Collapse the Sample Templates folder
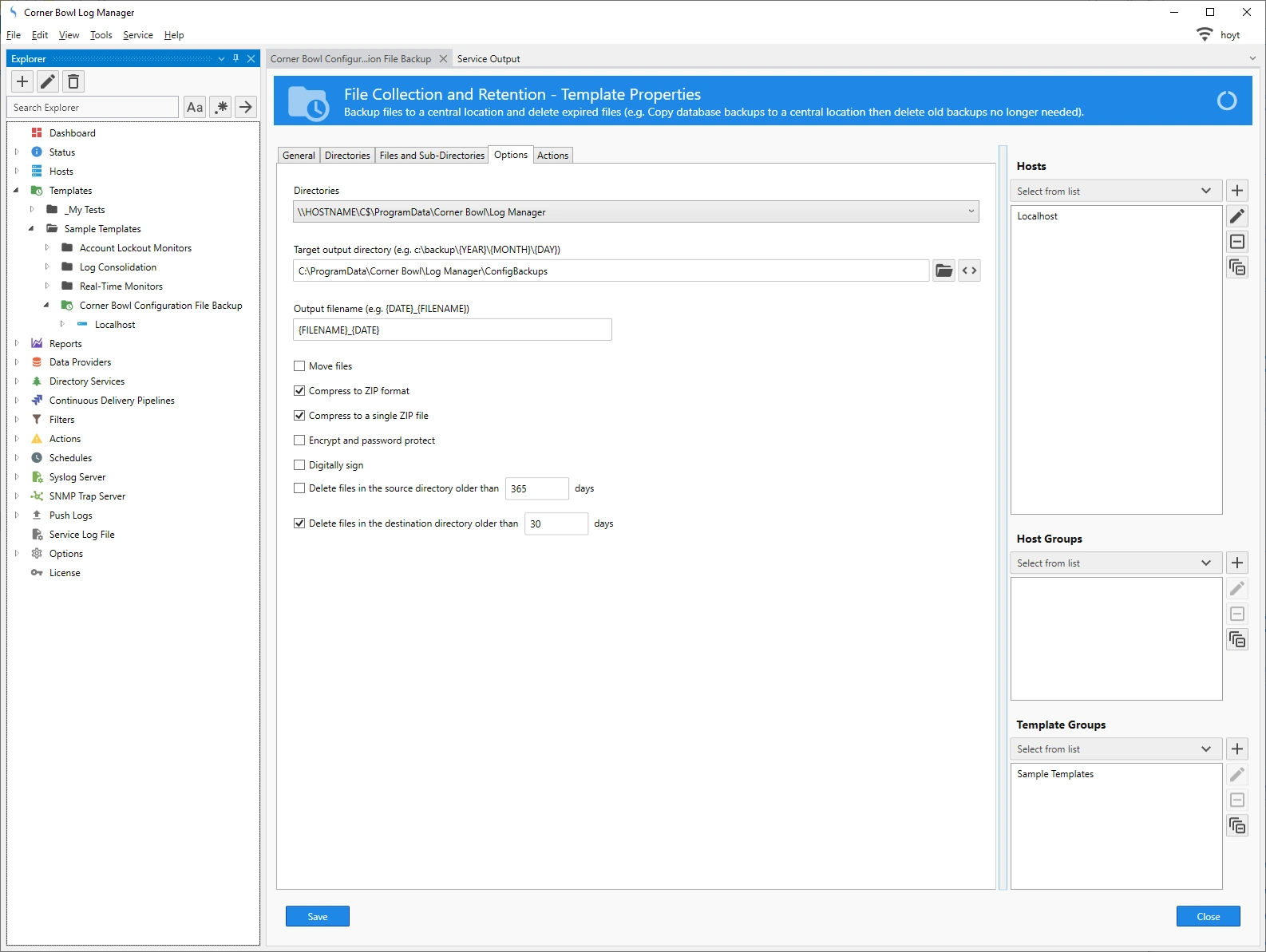 click(x=31, y=229)
